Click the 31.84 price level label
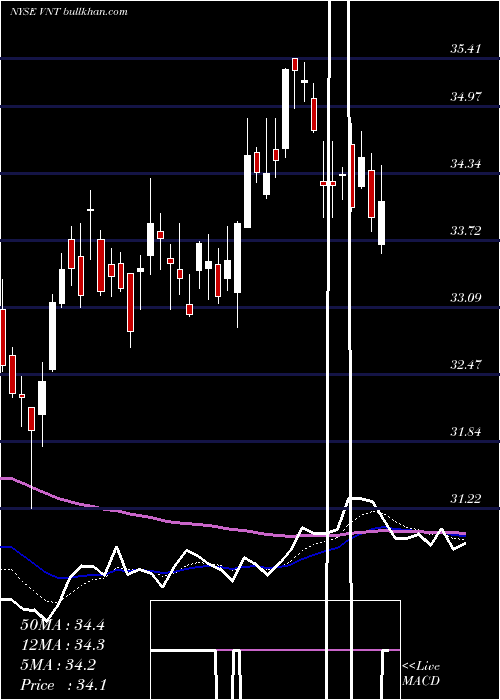Screen dimensions: 500x700 click(x=466, y=431)
